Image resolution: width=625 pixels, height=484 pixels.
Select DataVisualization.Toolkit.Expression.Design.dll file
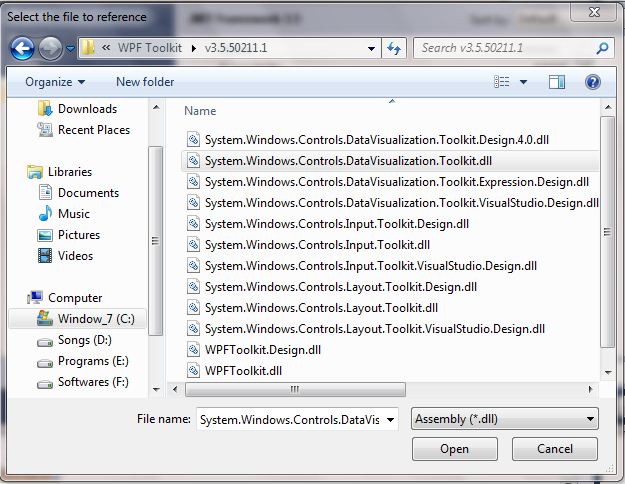click(x=388, y=182)
